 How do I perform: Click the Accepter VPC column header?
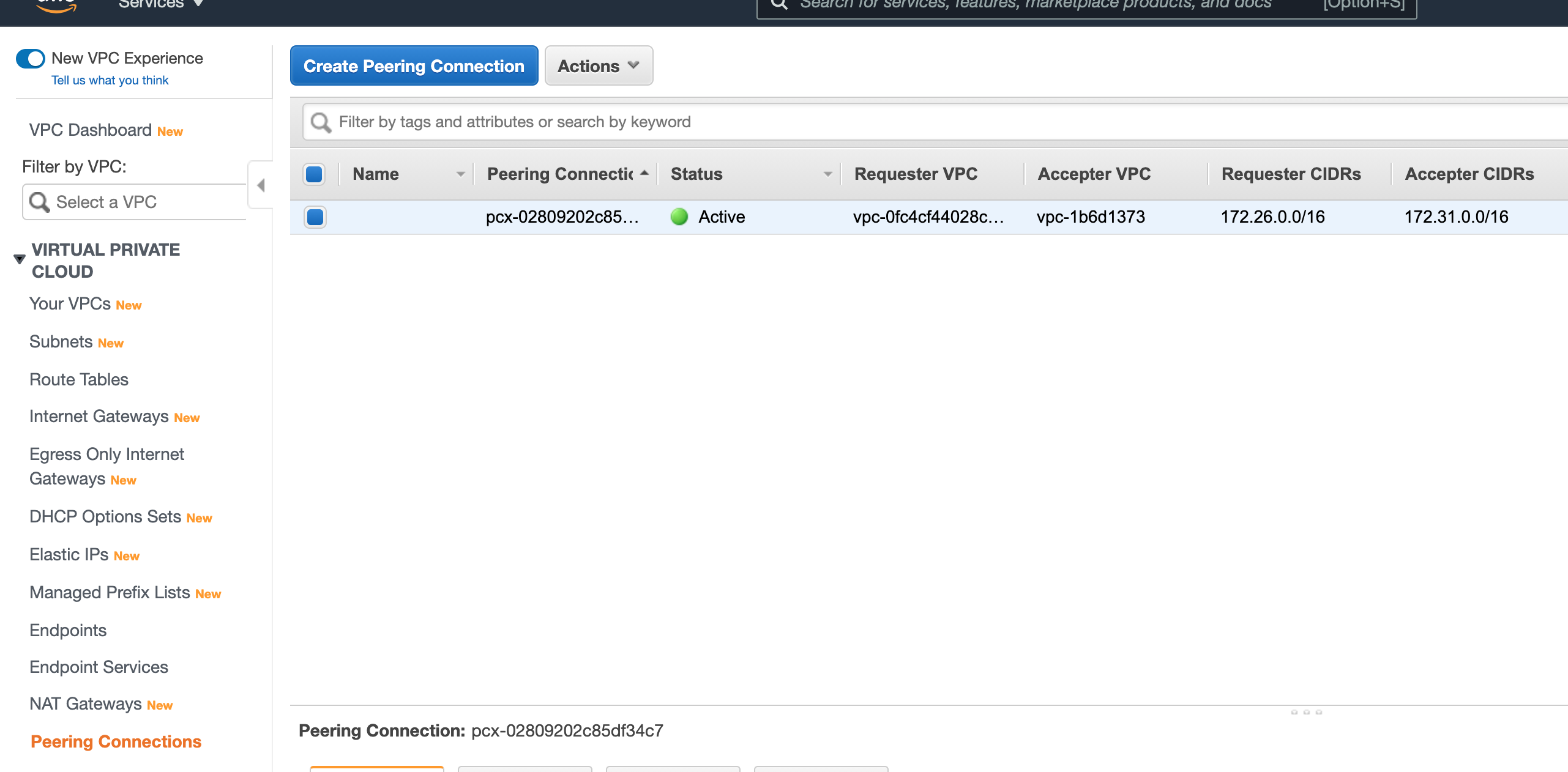tap(1094, 174)
